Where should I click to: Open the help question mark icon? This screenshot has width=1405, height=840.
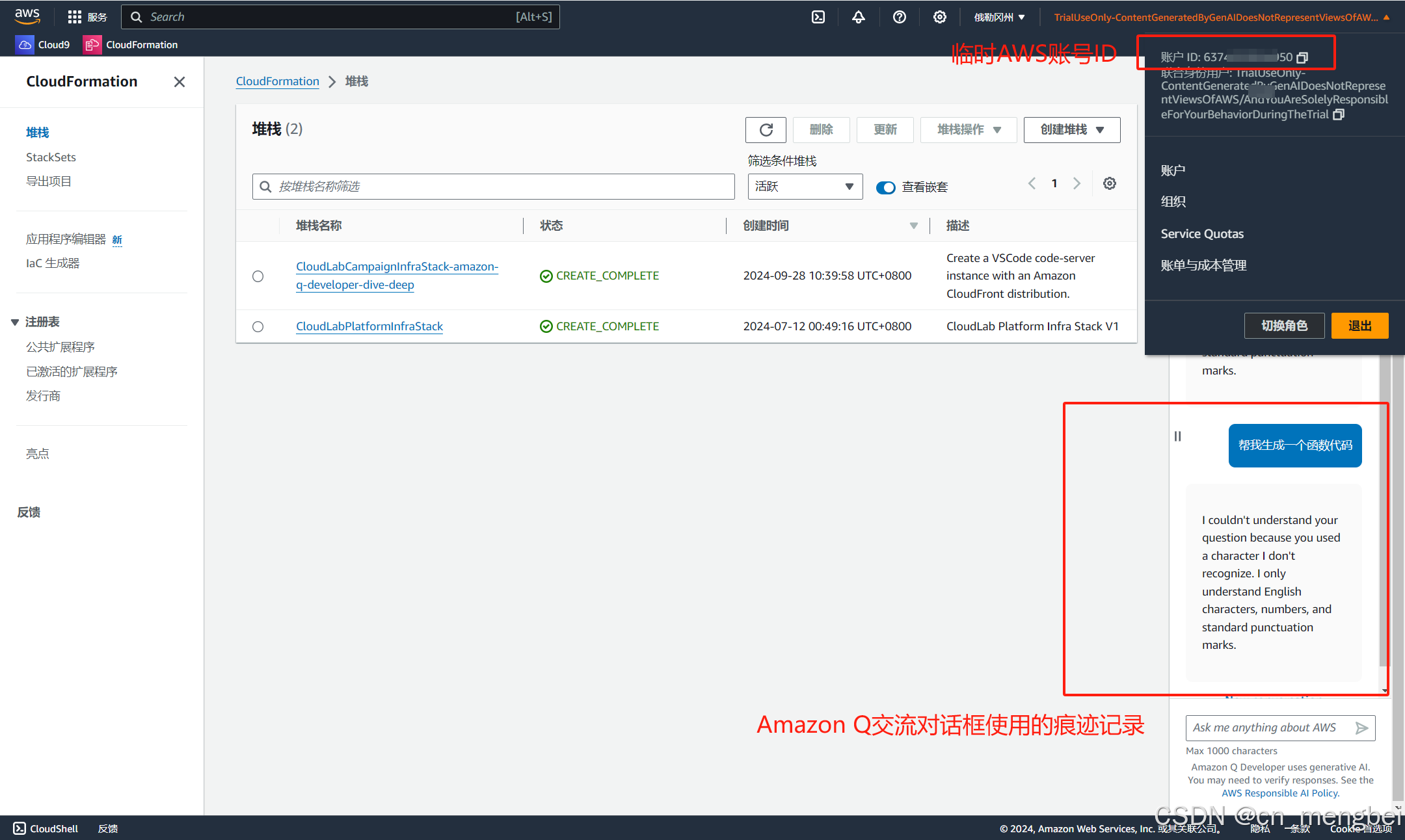[x=899, y=17]
